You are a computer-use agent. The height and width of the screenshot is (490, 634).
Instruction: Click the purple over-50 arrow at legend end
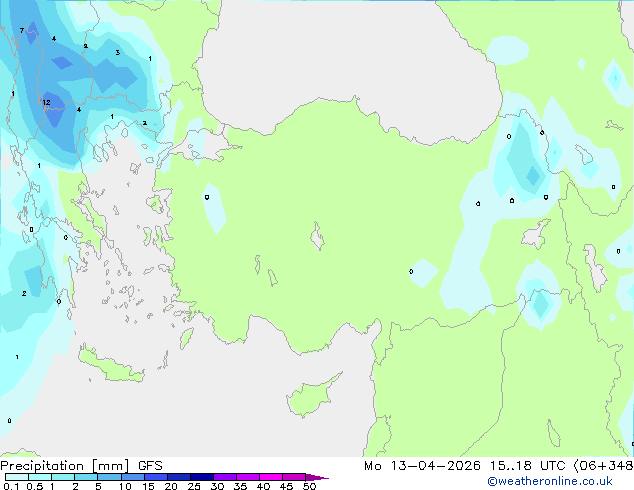tap(317, 477)
